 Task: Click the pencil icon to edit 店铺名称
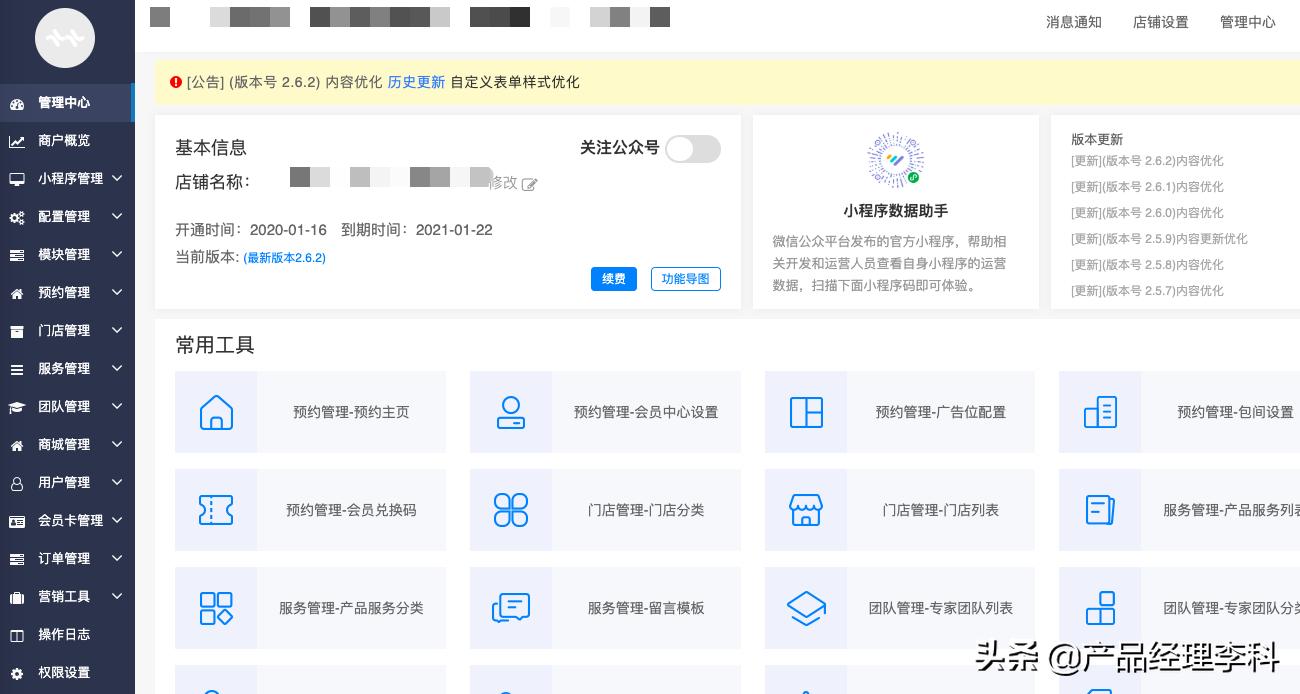click(529, 184)
